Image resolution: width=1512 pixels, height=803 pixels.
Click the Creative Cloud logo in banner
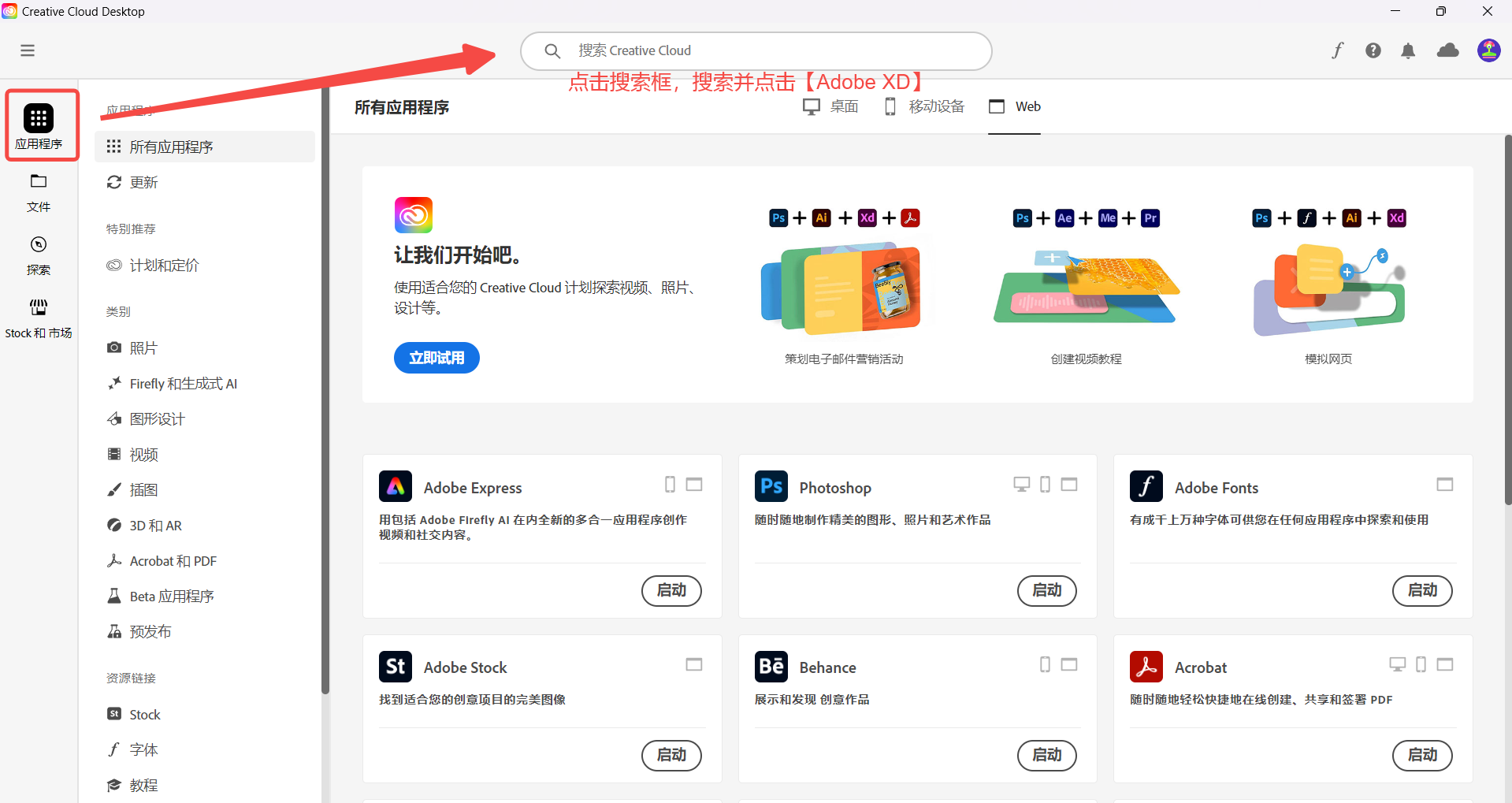point(414,215)
